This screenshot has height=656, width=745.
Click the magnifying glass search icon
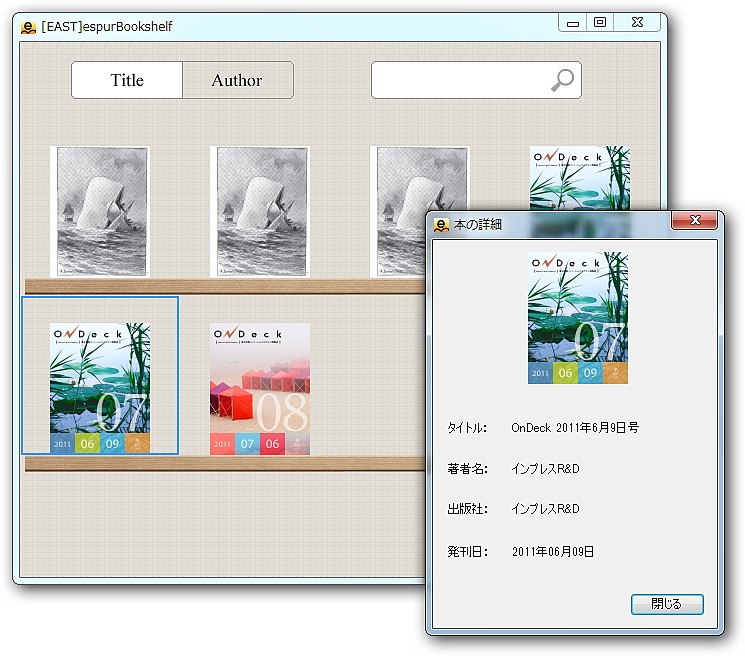(563, 80)
